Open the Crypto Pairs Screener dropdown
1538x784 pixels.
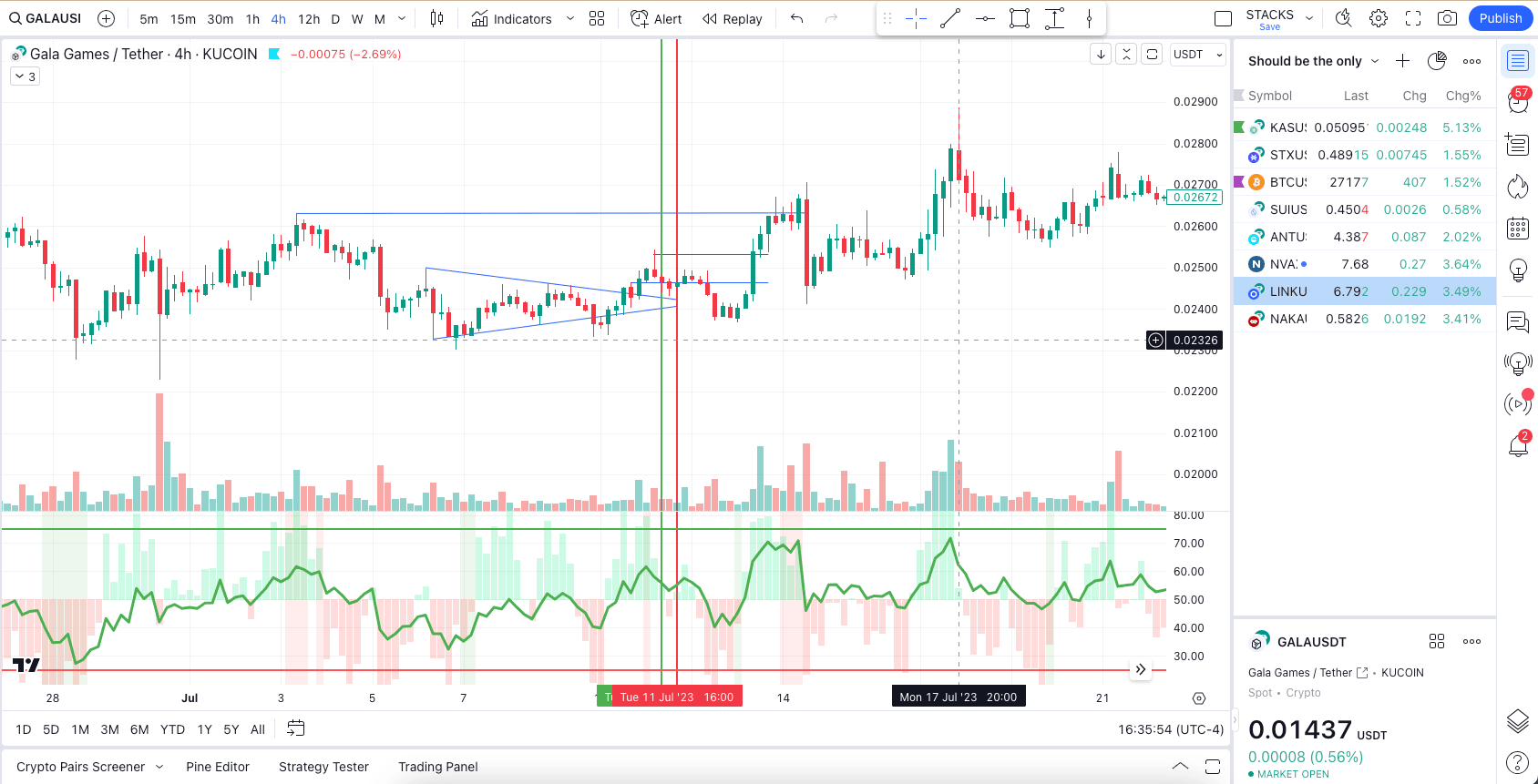[x=89, y=767]
